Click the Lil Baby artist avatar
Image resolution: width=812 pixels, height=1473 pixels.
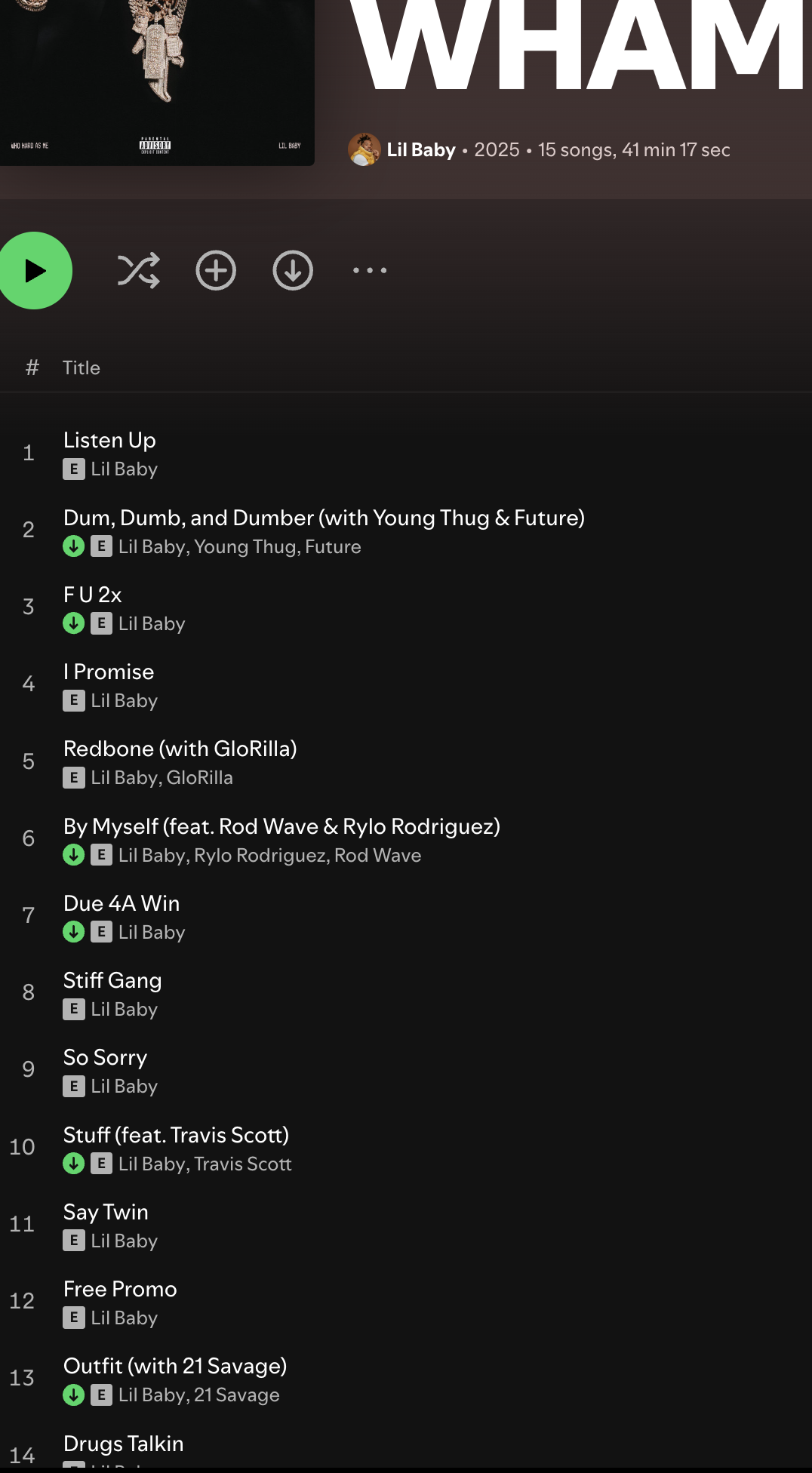coord(364,149)
